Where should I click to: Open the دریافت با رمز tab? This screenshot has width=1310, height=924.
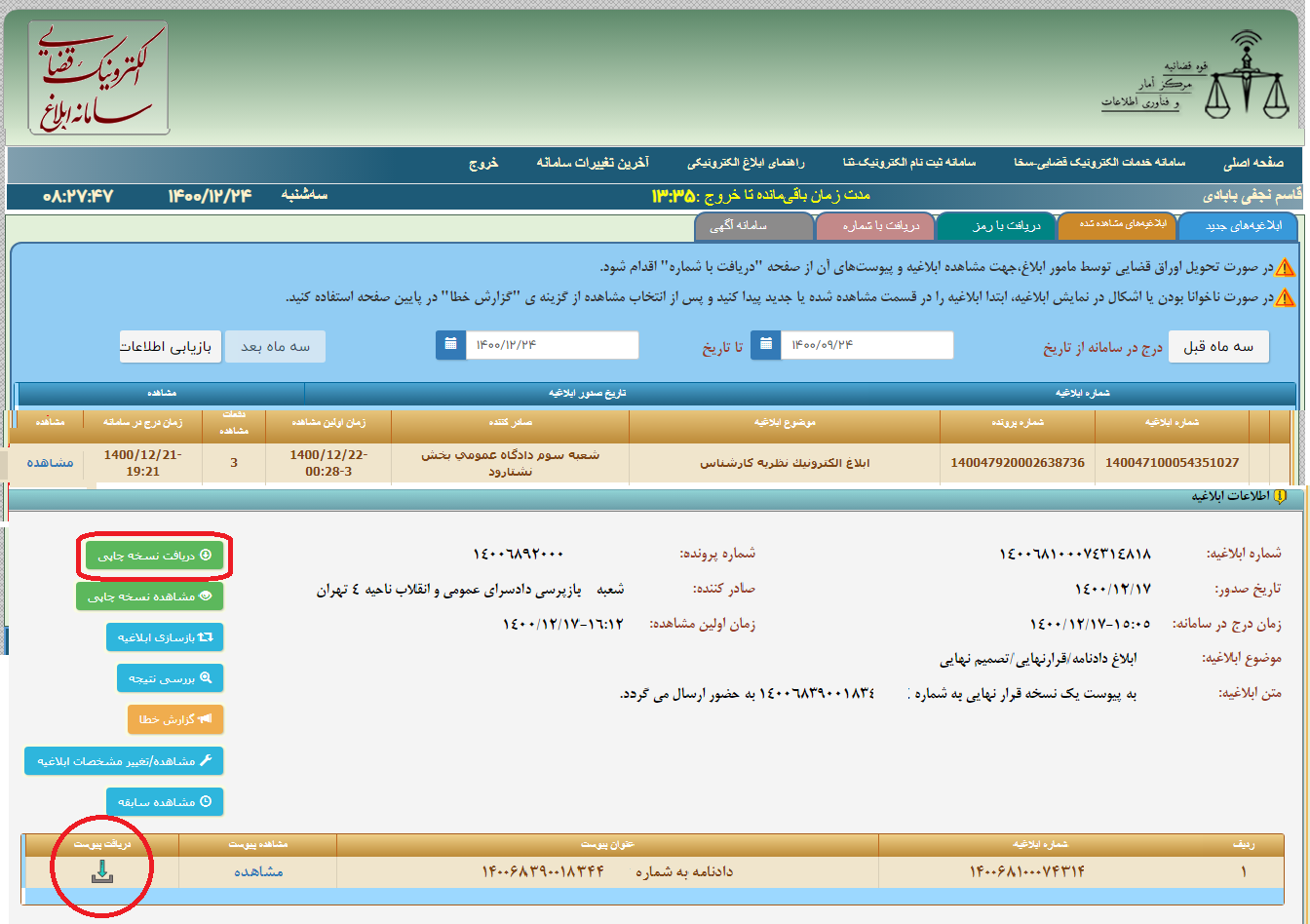[996, 226]
